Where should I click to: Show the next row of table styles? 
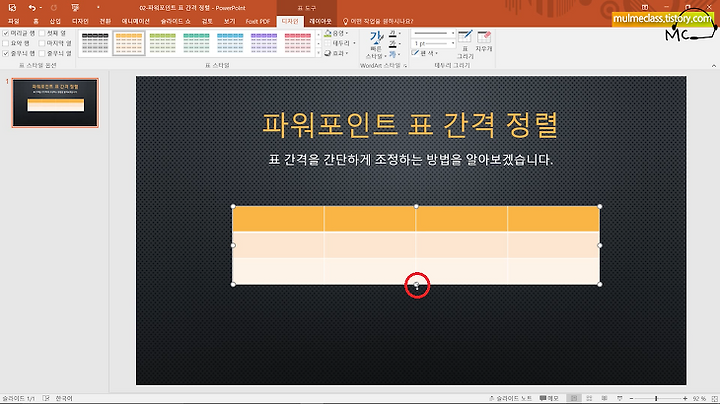click(318, 44)
